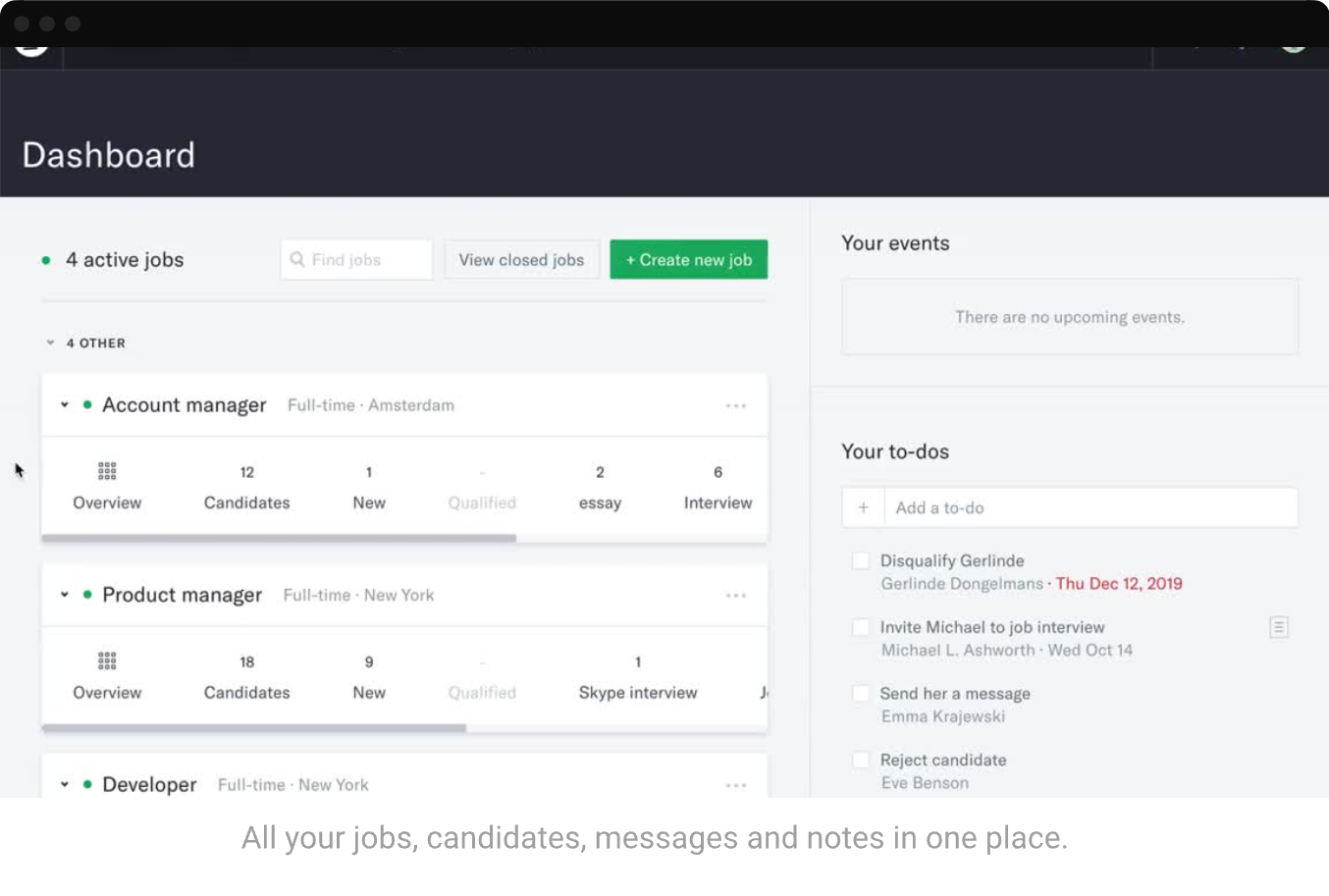
Task: Open Product manager Overview grid icon
Action: click(x=107, y=661)
